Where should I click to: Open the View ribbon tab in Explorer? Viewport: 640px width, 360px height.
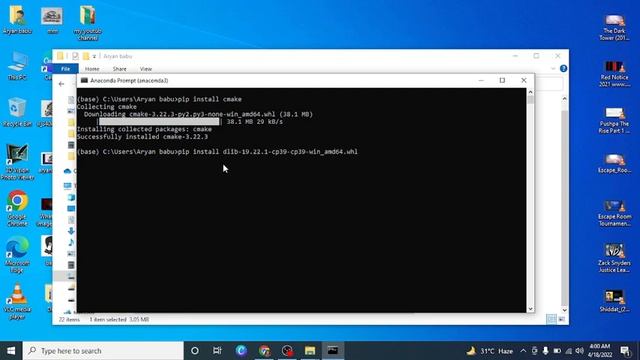coord(146,69)
